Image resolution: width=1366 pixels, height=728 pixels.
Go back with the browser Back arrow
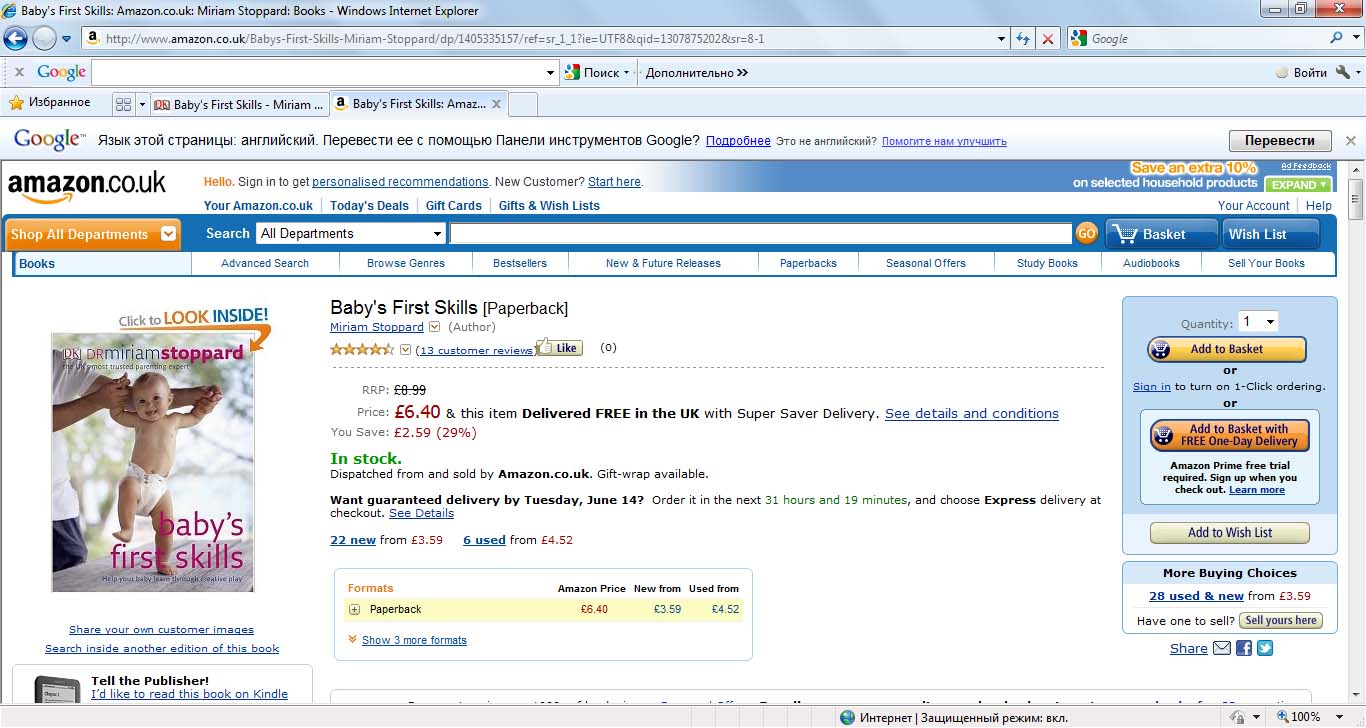coord(15,38)
